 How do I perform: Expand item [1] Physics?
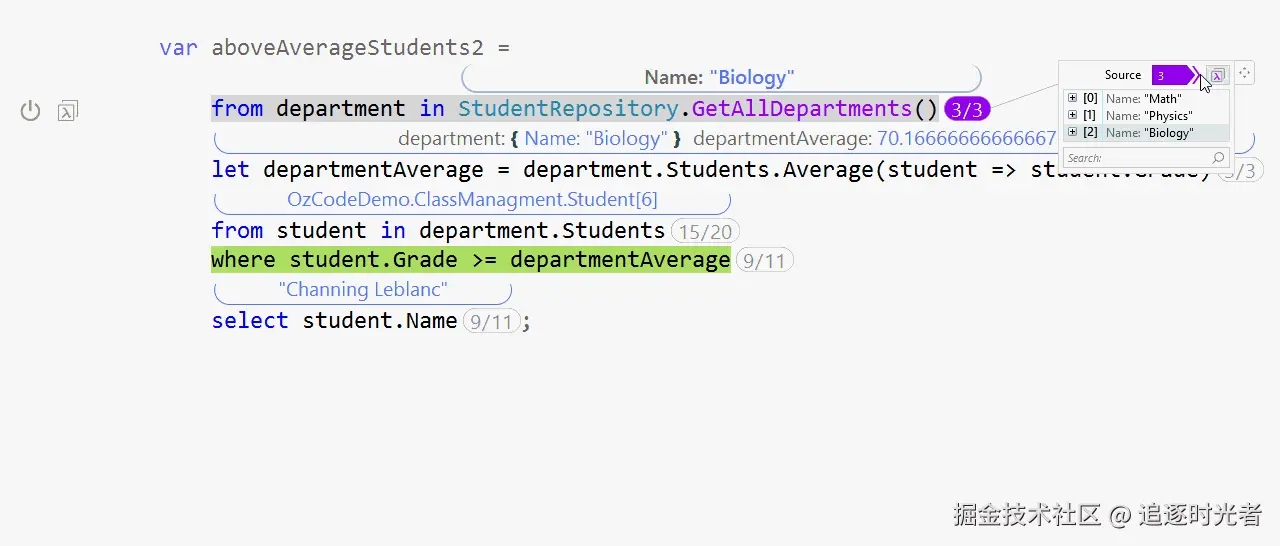(1072, 115)
